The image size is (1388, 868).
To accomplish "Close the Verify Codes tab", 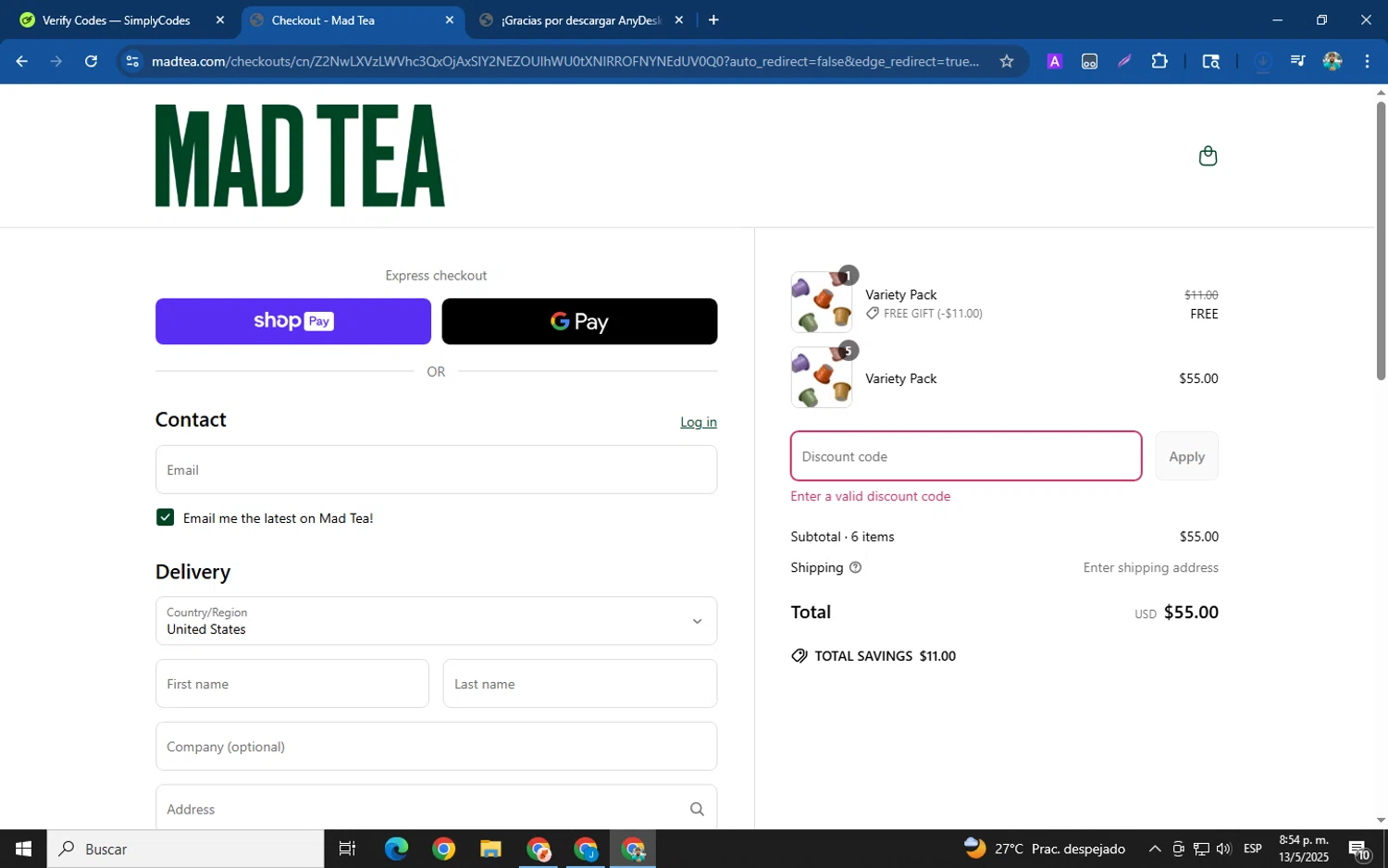I will (x=219, y=19).
